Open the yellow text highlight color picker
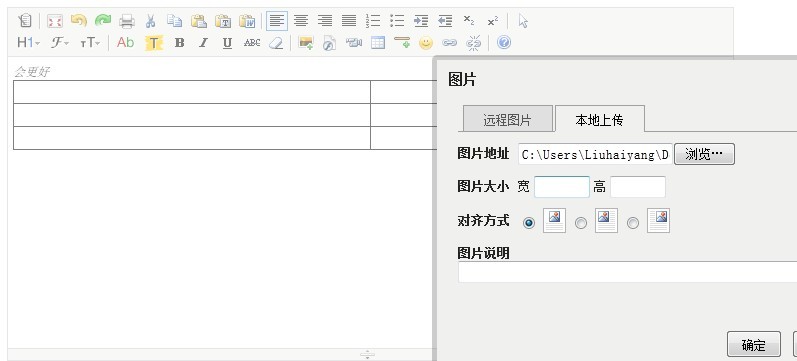The height and width of the screenshot is (361, 797). [154, 43]
